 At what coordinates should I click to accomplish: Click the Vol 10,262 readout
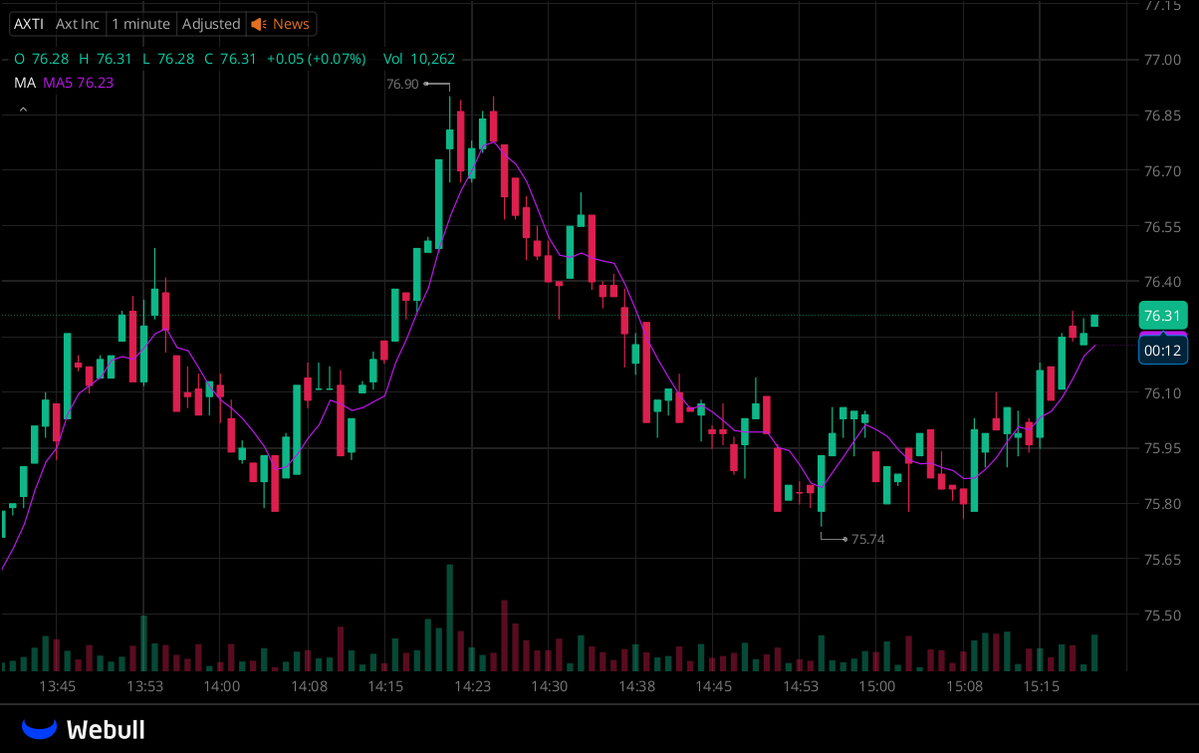click(x=419, y=59)
